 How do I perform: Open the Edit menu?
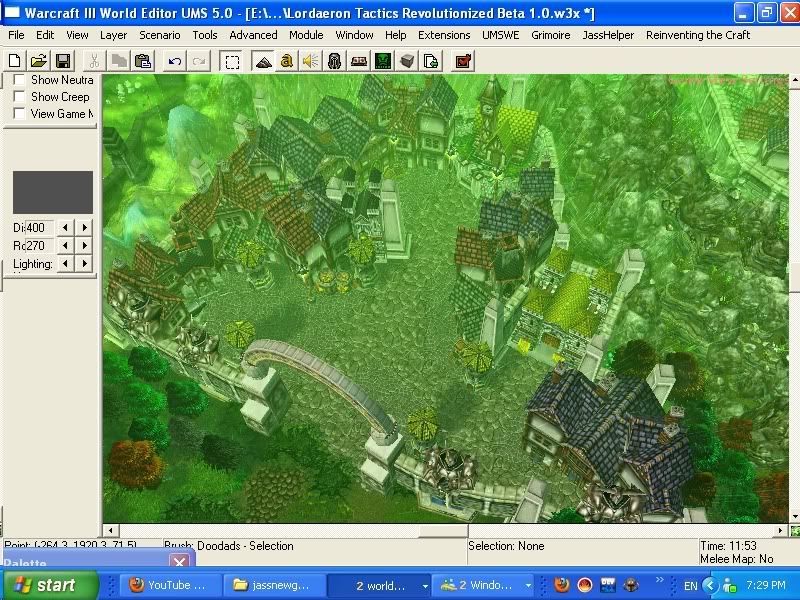point(45,35)
